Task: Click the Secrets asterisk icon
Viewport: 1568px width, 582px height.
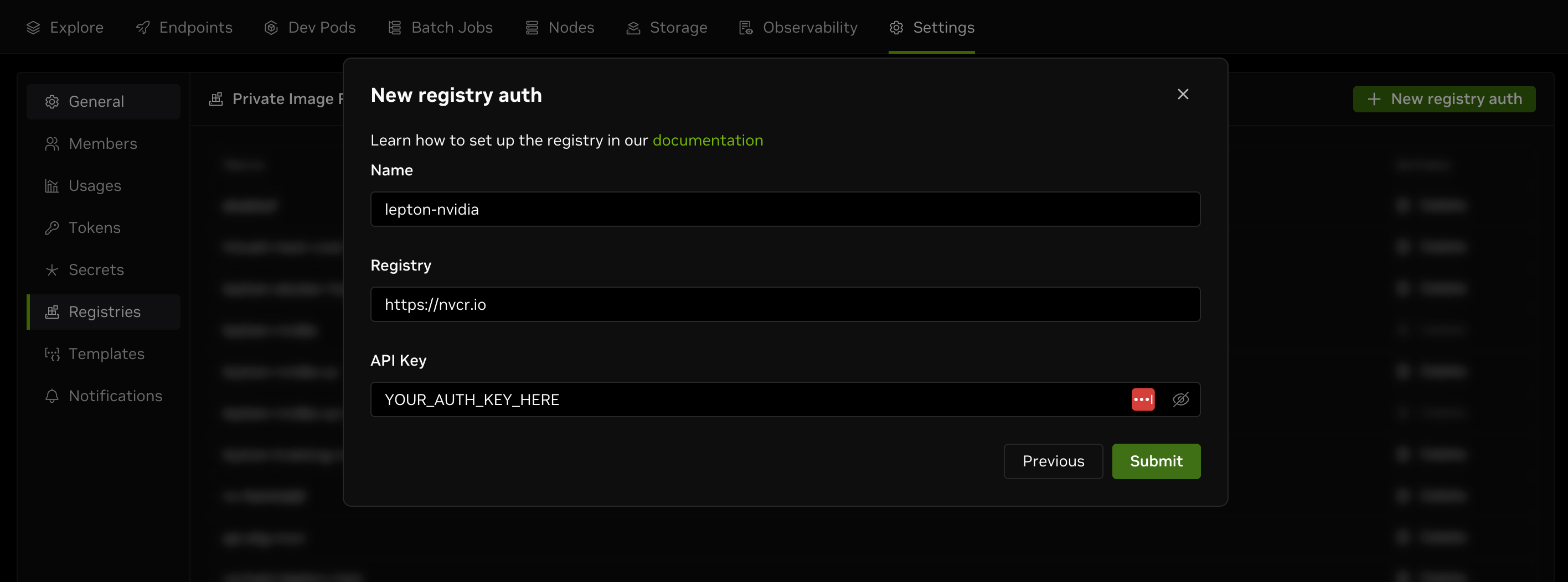Action: click(x=53, y=270)
